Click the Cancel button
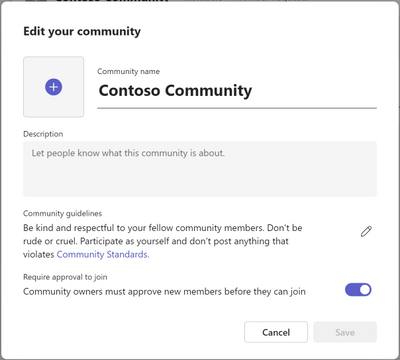The width and height of the screenshot is (400, 360). click(x=276, y=332)
